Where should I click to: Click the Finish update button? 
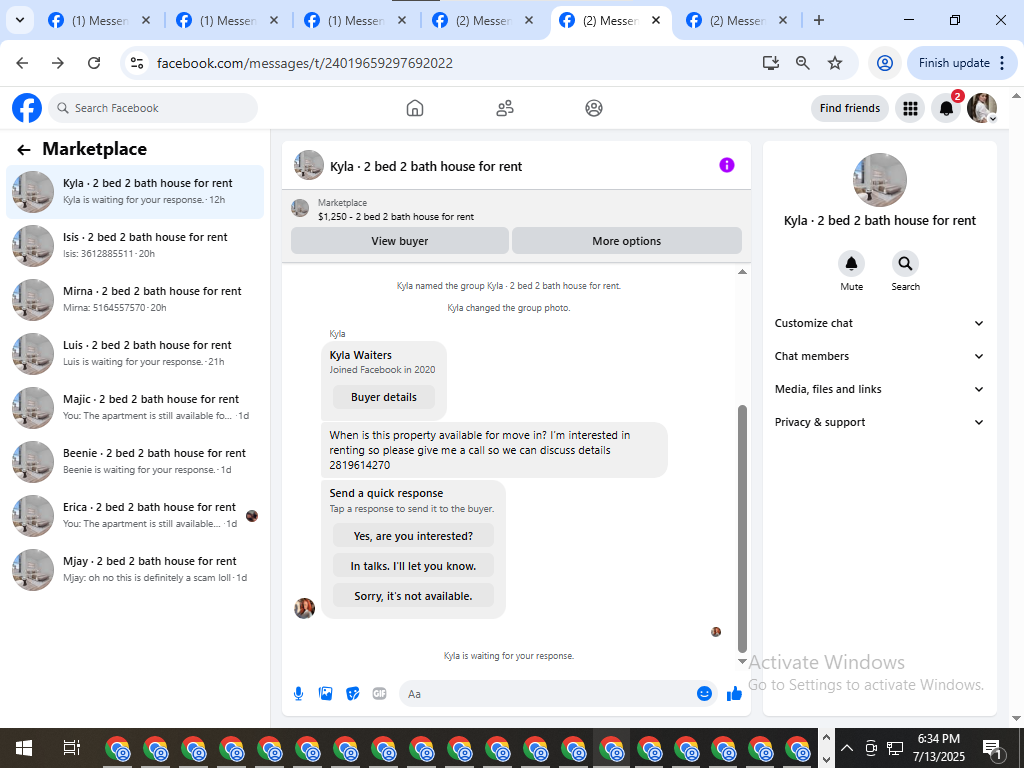pos(962,63)
